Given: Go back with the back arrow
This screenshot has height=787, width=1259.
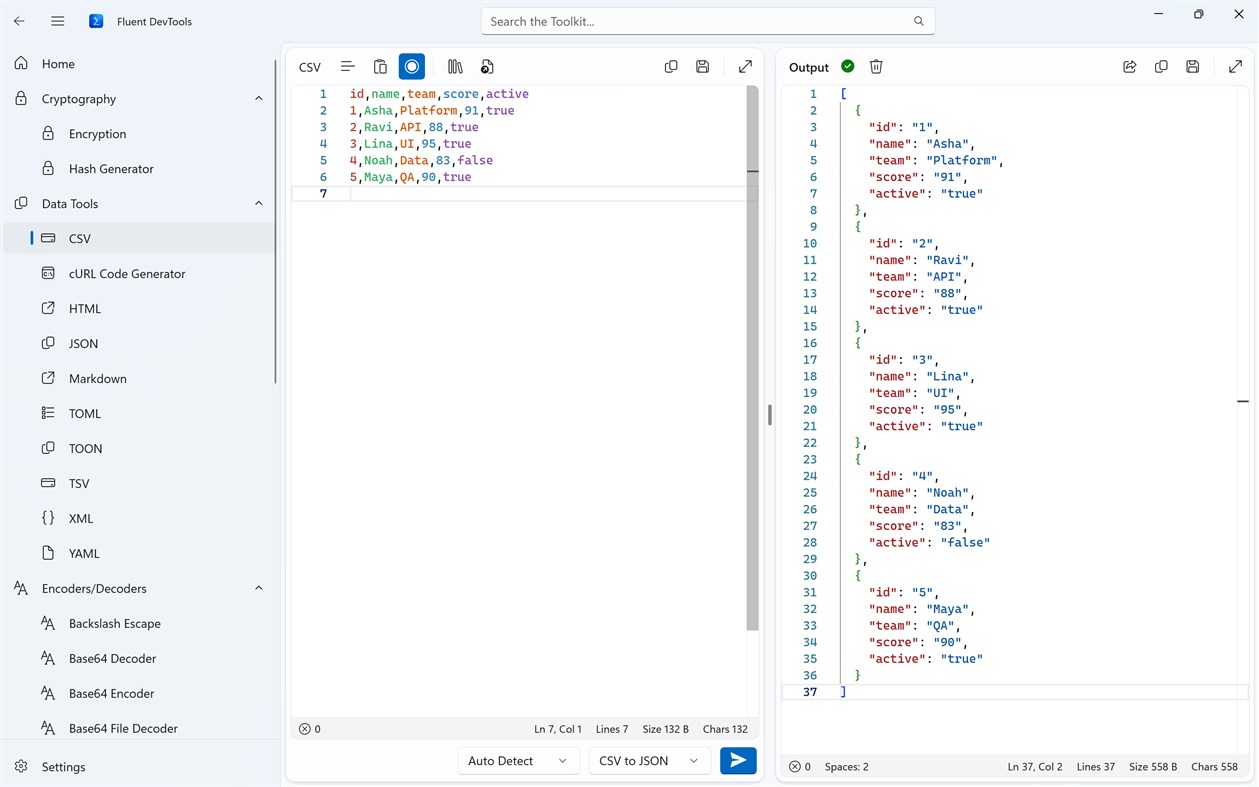Looking at the screenshot, I should tap(19, 21).
